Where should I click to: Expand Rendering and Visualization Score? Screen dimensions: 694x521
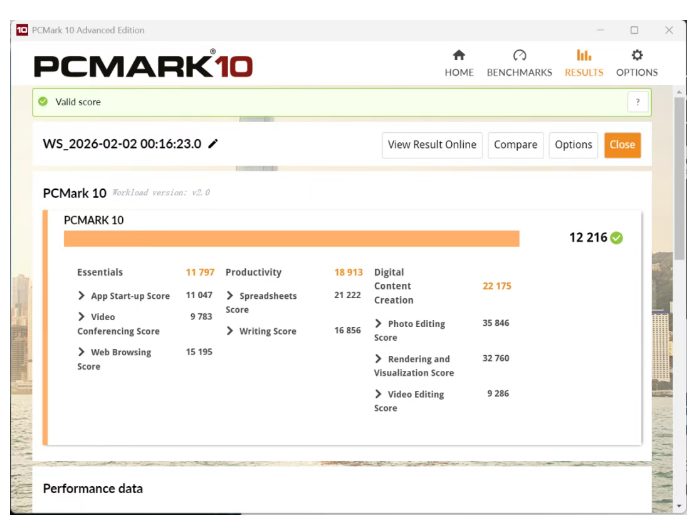click(379, 359)
